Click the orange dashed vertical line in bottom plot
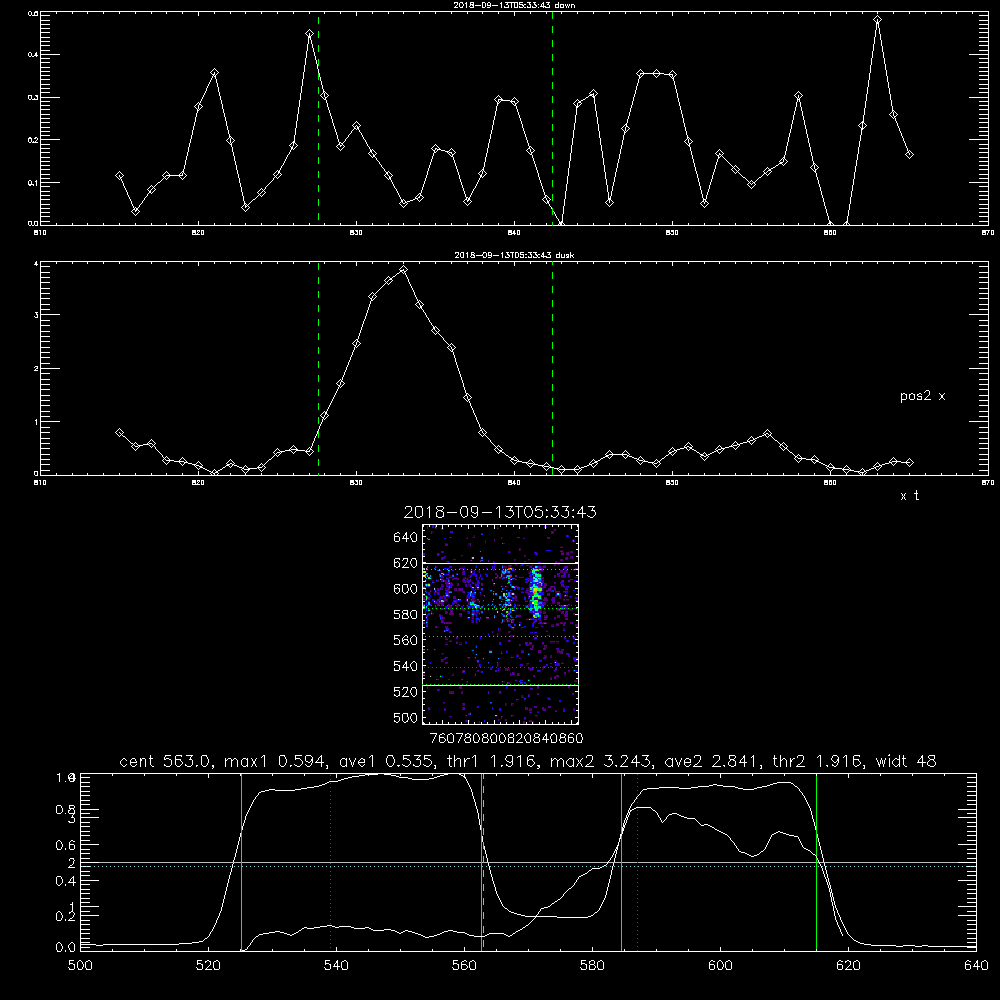The height and width of the screenshot is (1000, 1000). [483, 862]
